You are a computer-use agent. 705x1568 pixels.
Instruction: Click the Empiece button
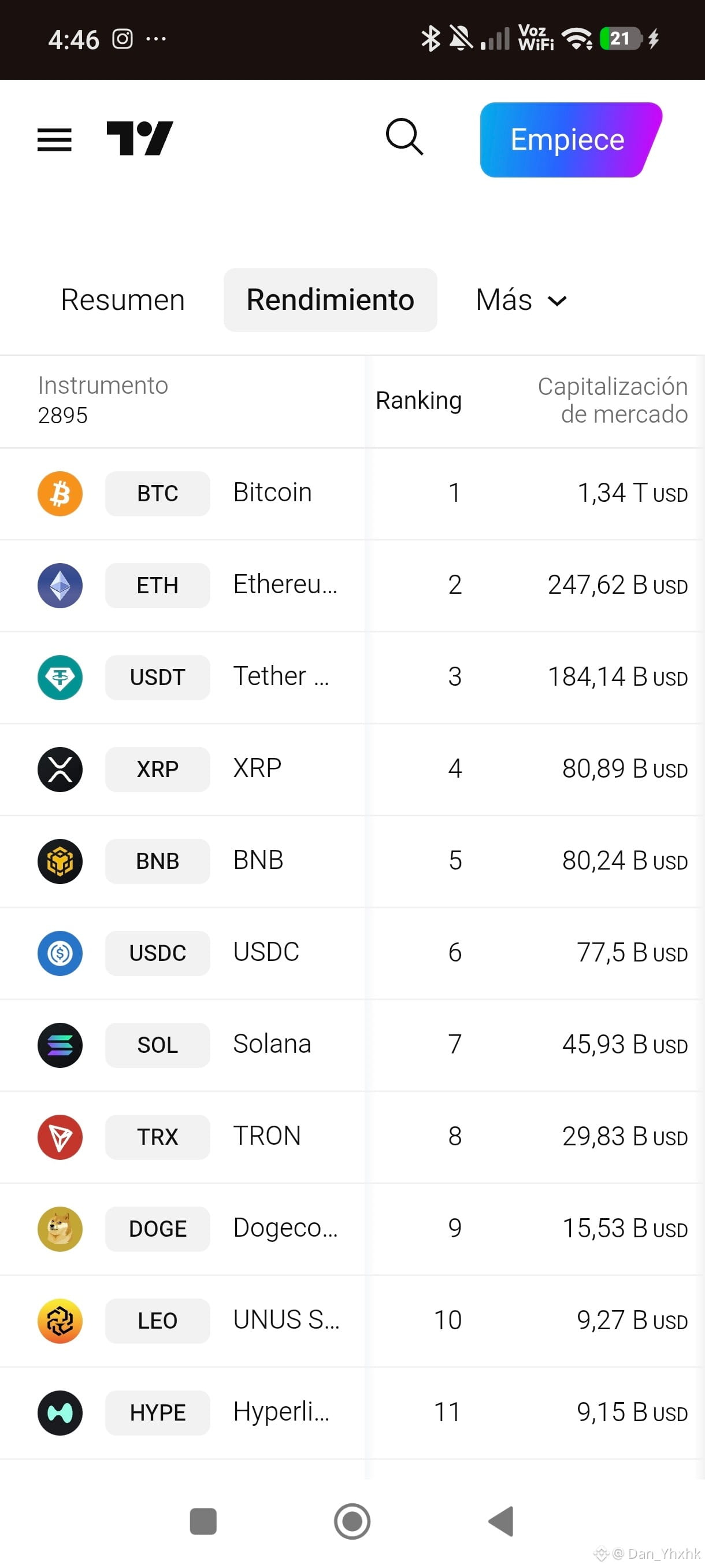(570, 140)
